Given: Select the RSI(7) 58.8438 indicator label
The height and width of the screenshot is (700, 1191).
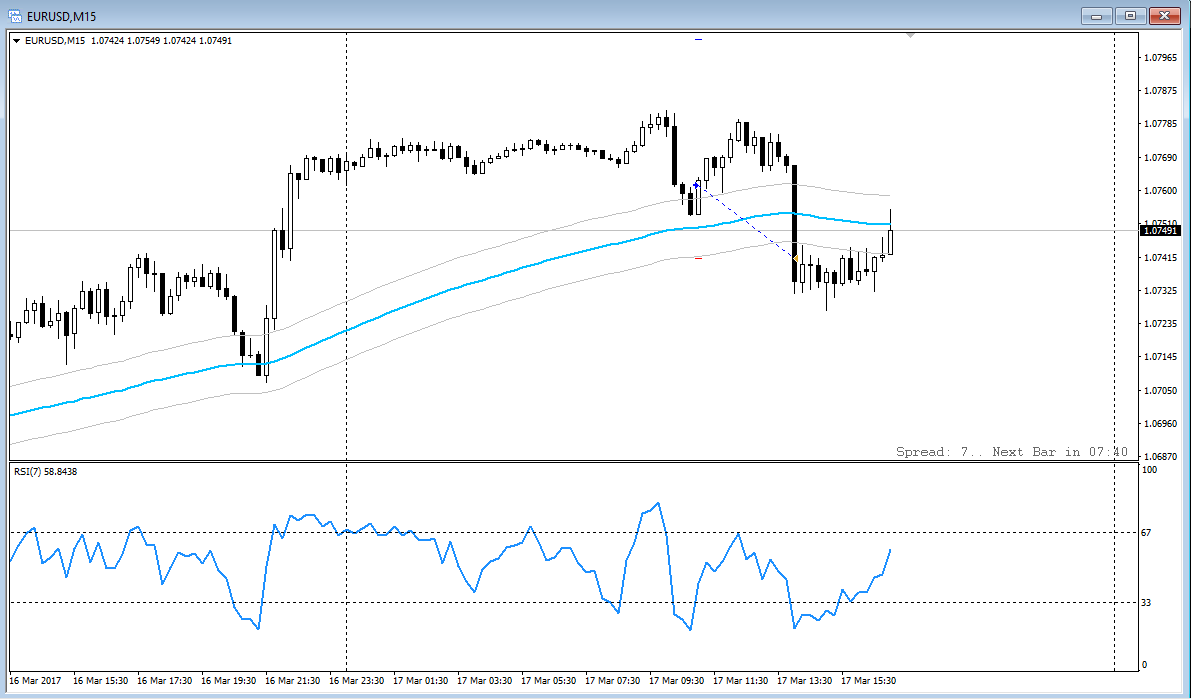Looking at the screenshot, I should pyautogui.click(x=46, y=471).
